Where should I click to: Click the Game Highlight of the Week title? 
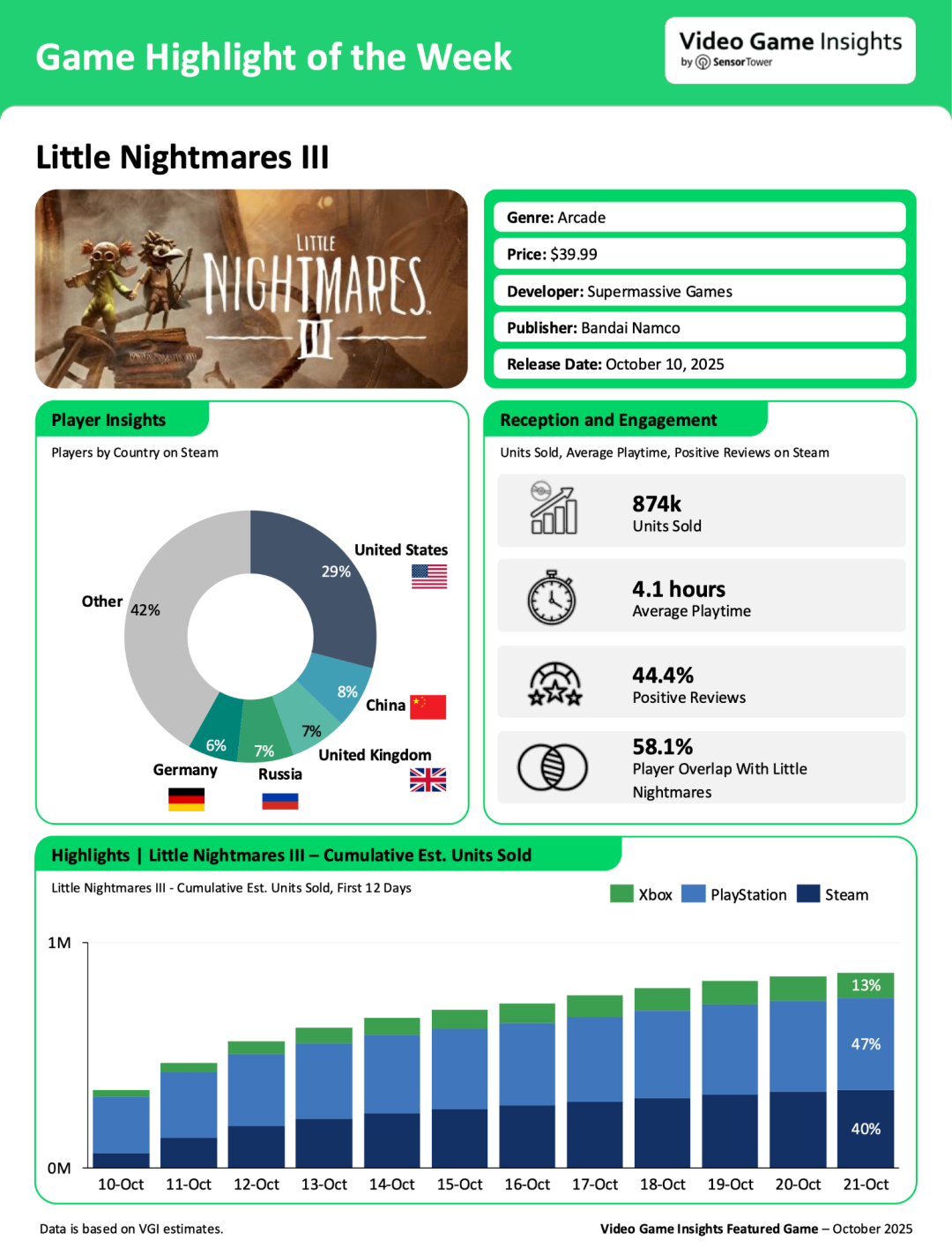pos(273,57)
